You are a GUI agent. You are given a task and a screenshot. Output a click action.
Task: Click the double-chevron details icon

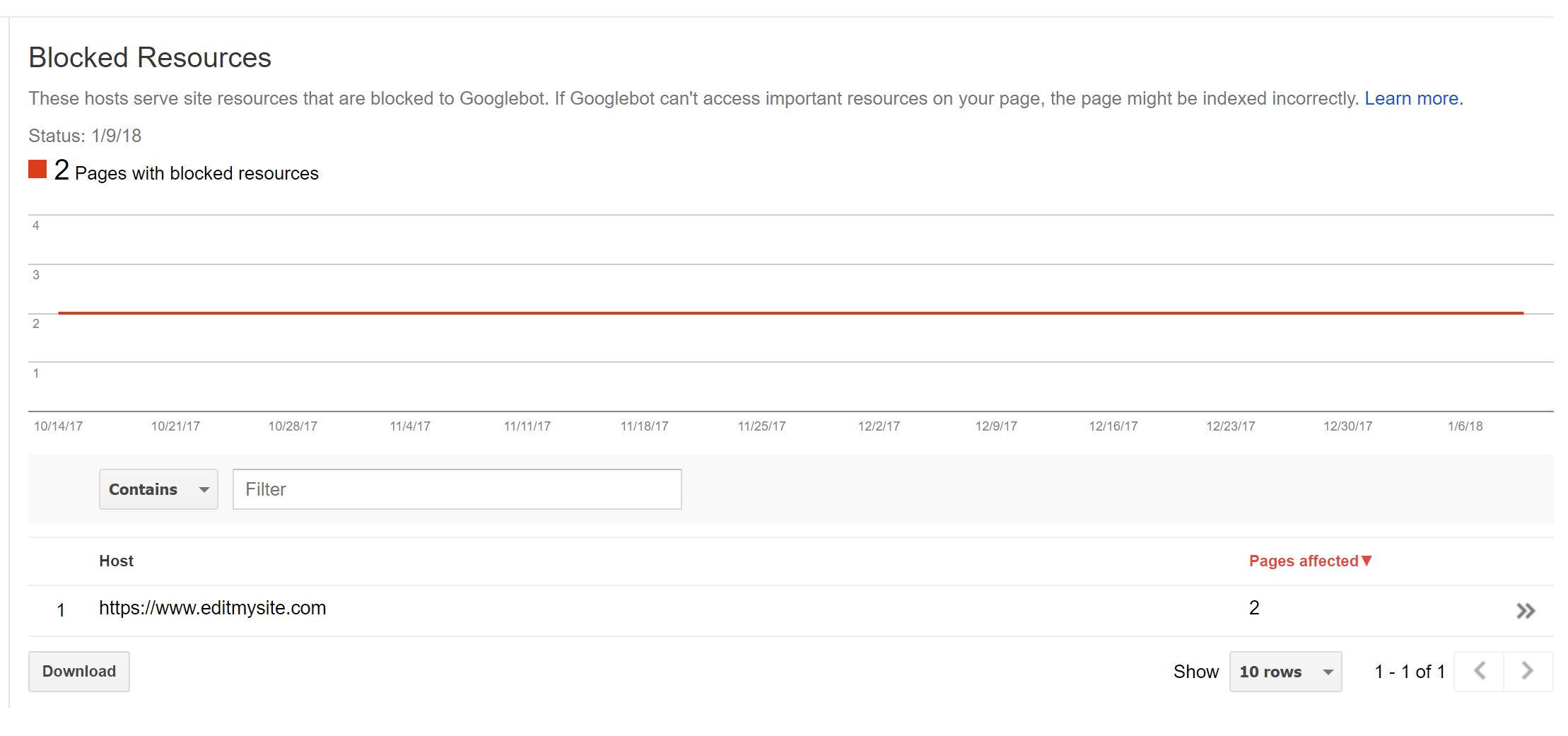click(x=1526, y=611)
